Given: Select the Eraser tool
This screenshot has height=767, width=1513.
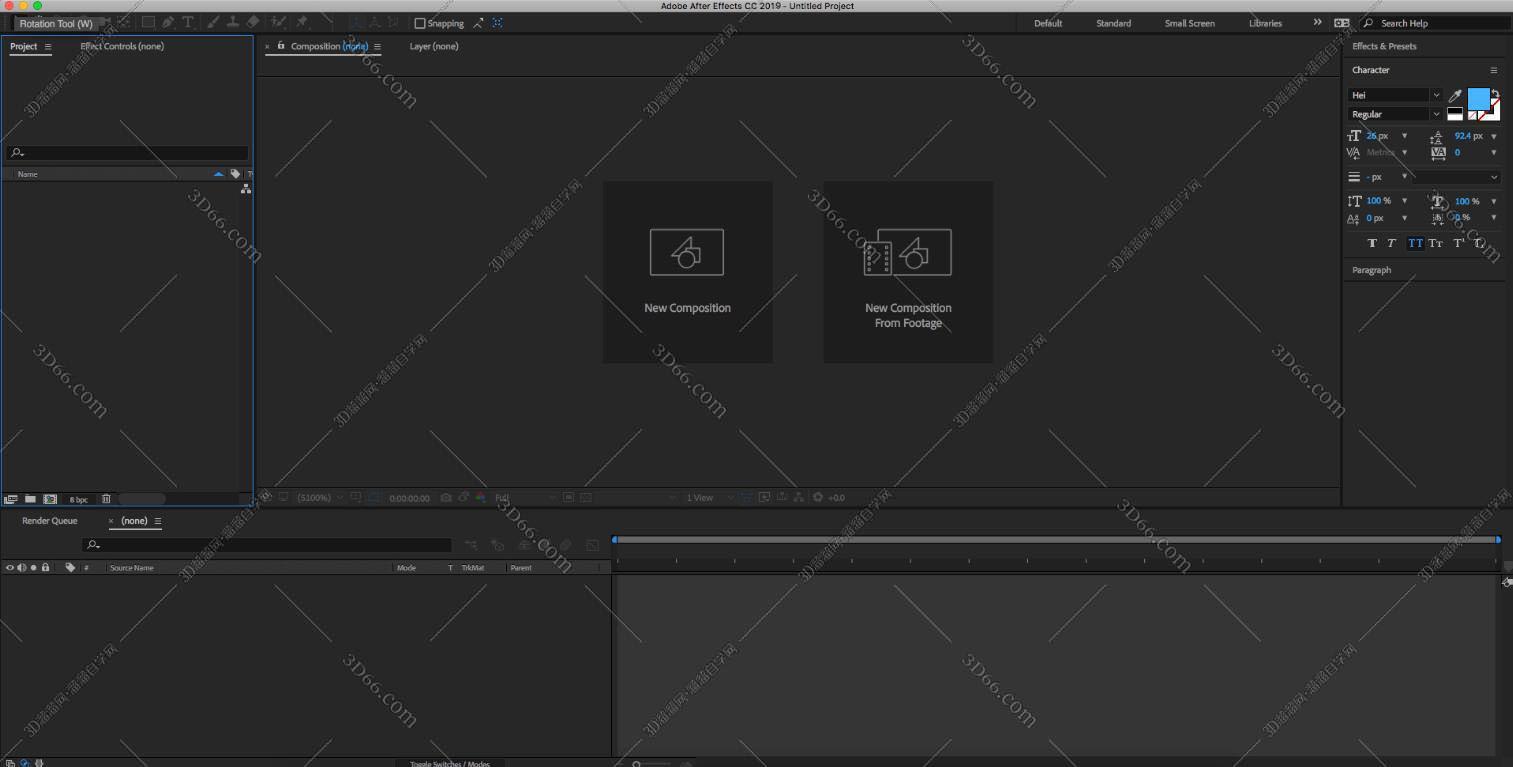Looking at the screenshot, I should tap(253, 22).
